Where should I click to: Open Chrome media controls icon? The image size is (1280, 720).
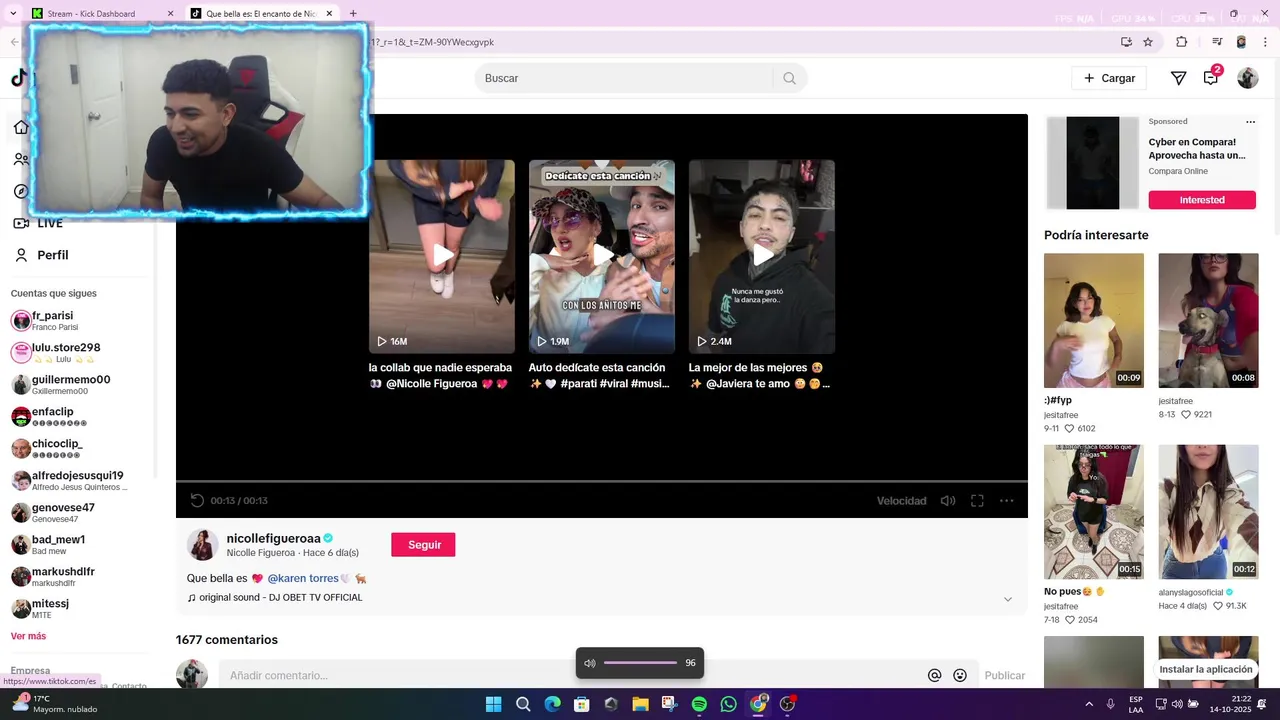(1217, 42)
